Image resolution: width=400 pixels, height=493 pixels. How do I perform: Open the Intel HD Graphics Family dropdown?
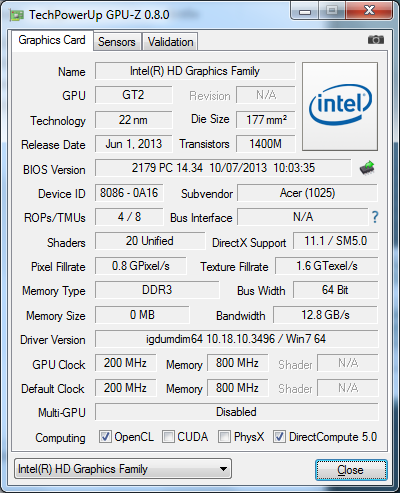pyautogui.click(x=123, y=469)
